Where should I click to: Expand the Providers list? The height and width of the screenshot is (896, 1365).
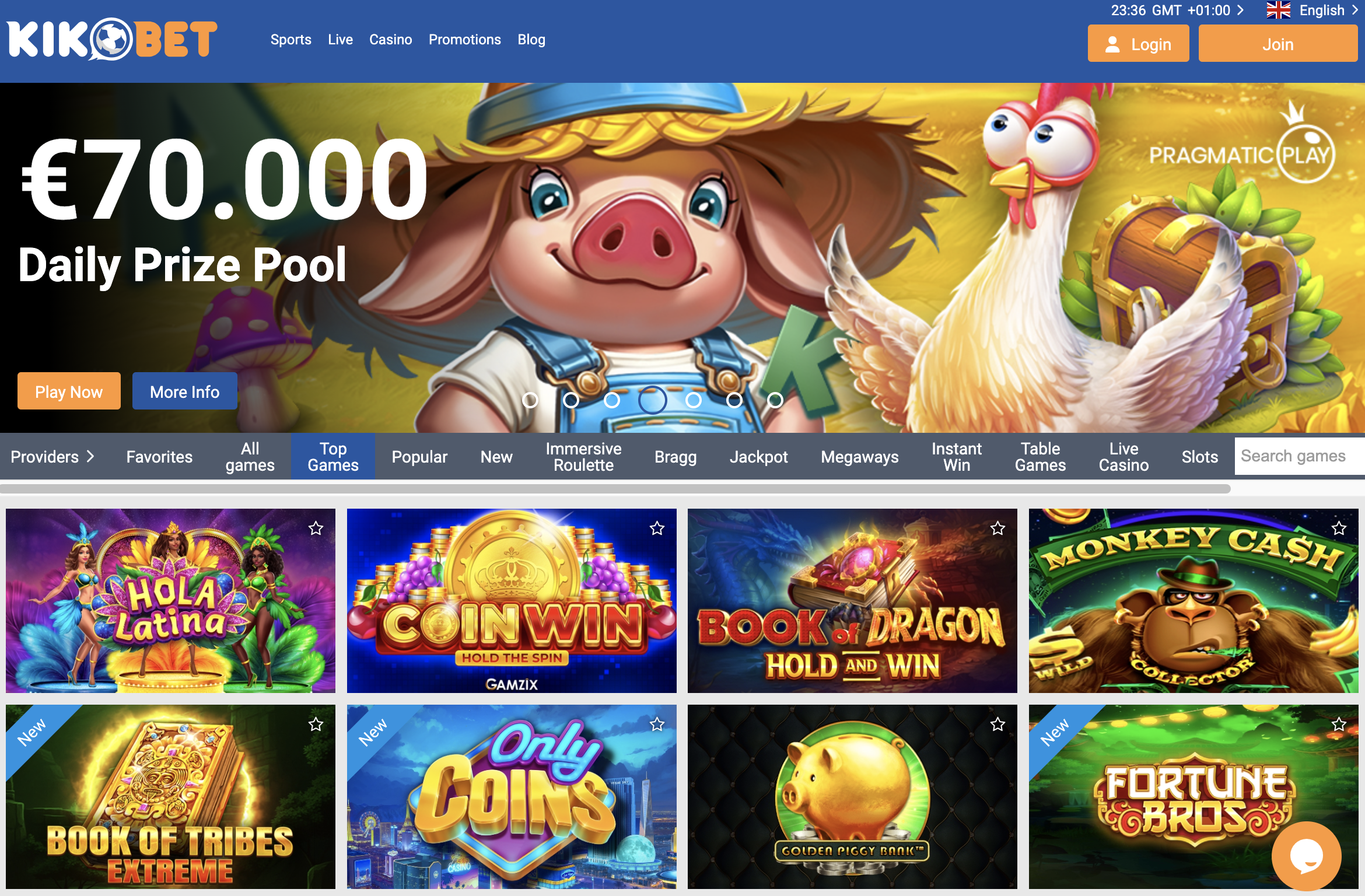[52, 457]
